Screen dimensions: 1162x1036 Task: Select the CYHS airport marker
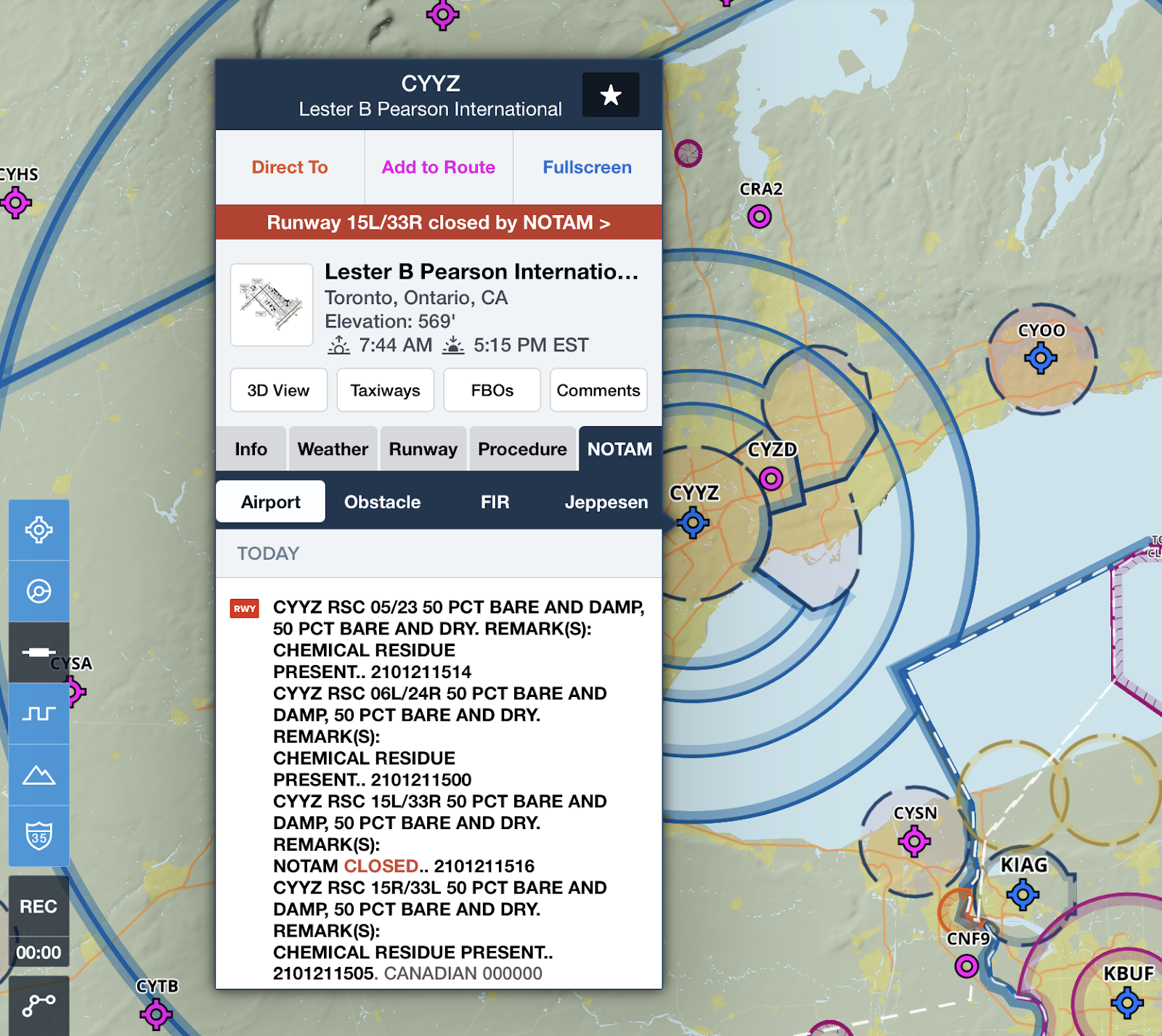point(16,203)
